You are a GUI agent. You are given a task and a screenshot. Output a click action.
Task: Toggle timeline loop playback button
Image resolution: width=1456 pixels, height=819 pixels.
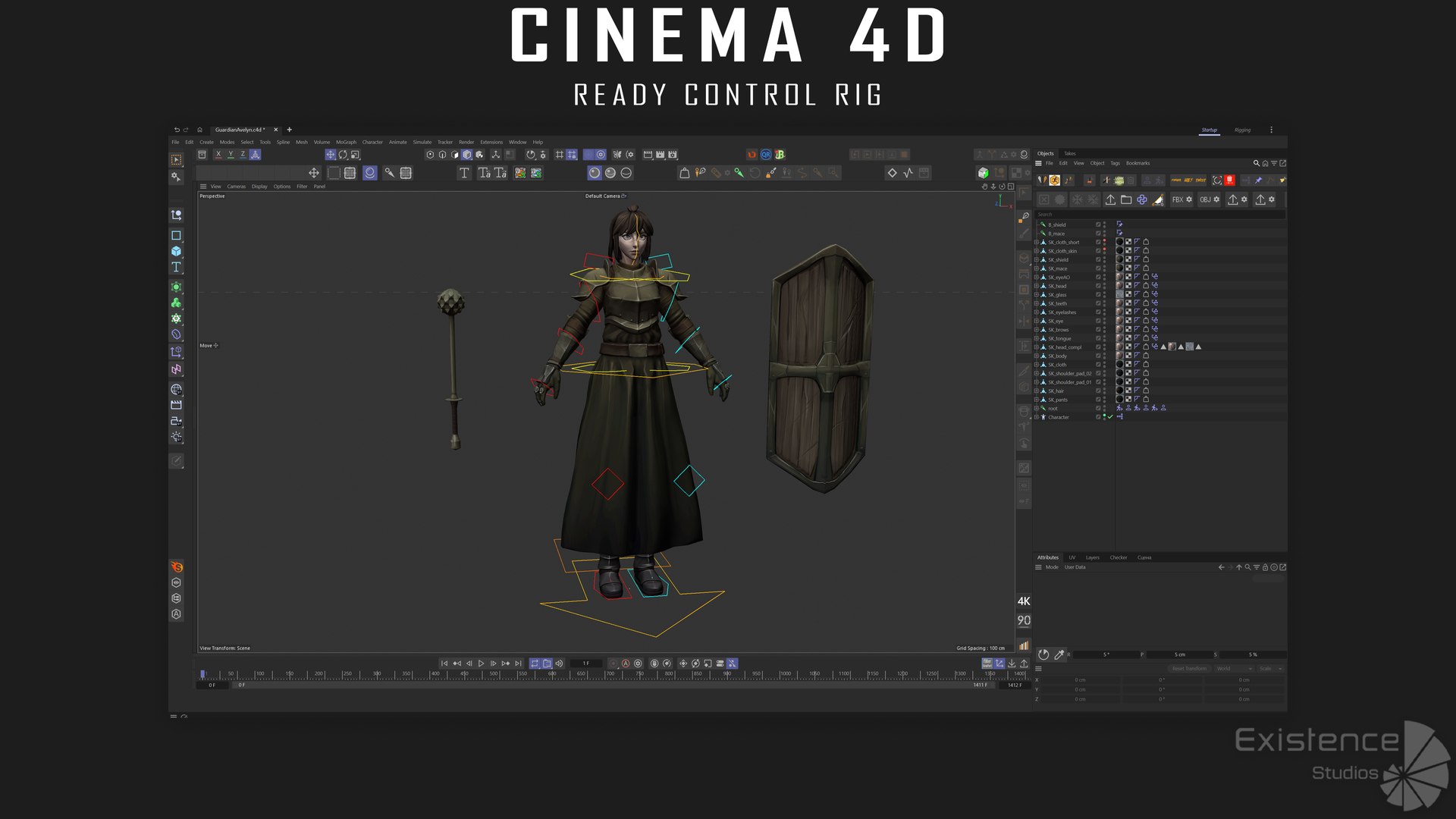(535, 664)
